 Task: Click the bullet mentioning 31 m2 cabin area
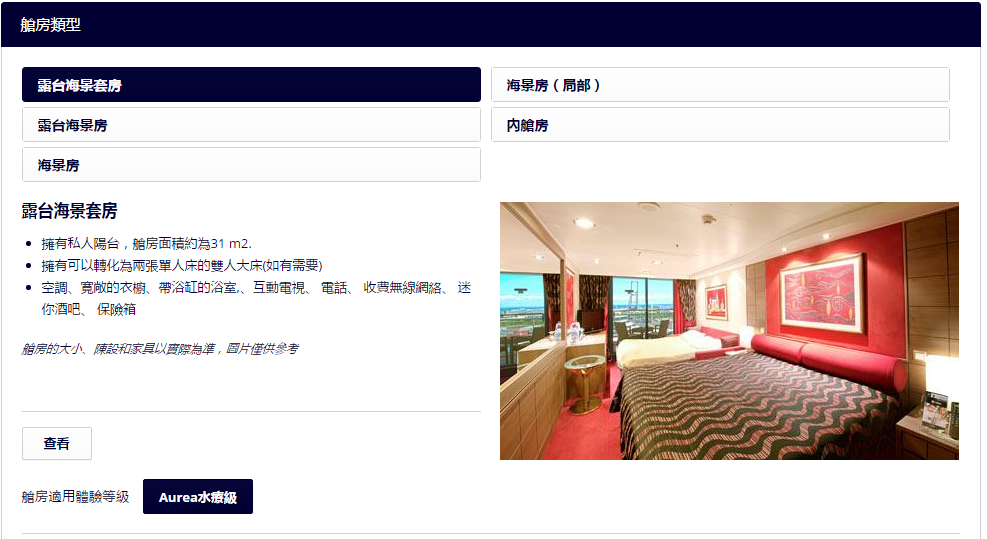pos(147,244)
